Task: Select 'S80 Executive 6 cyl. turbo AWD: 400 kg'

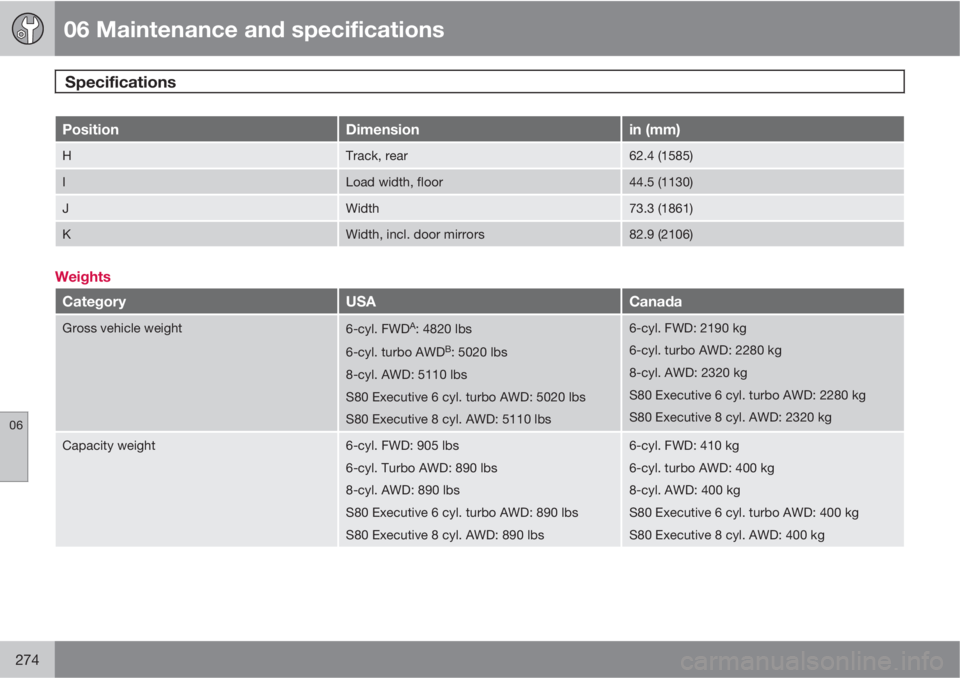Action: [744, 513]
